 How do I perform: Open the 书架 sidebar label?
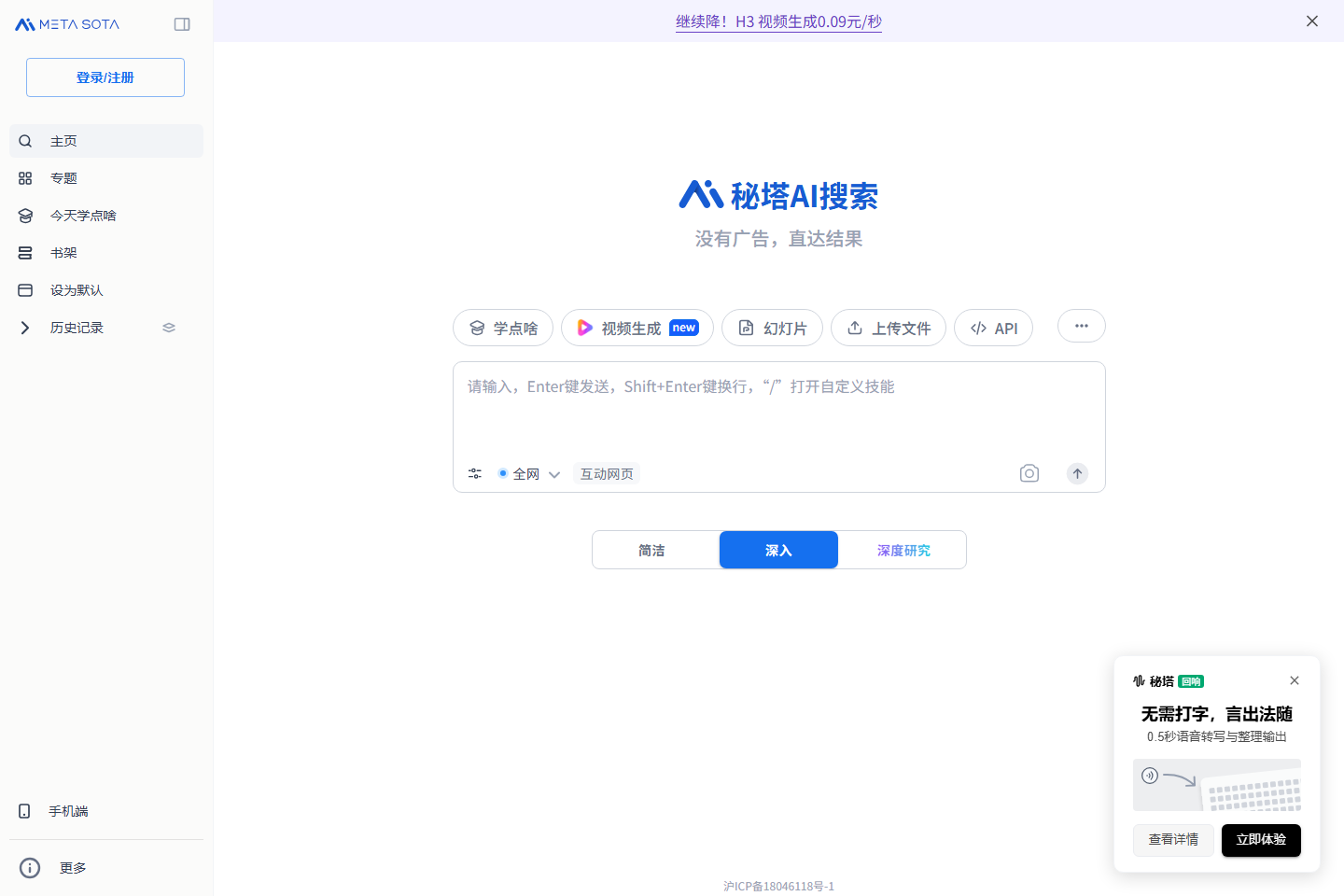point(63,253)
